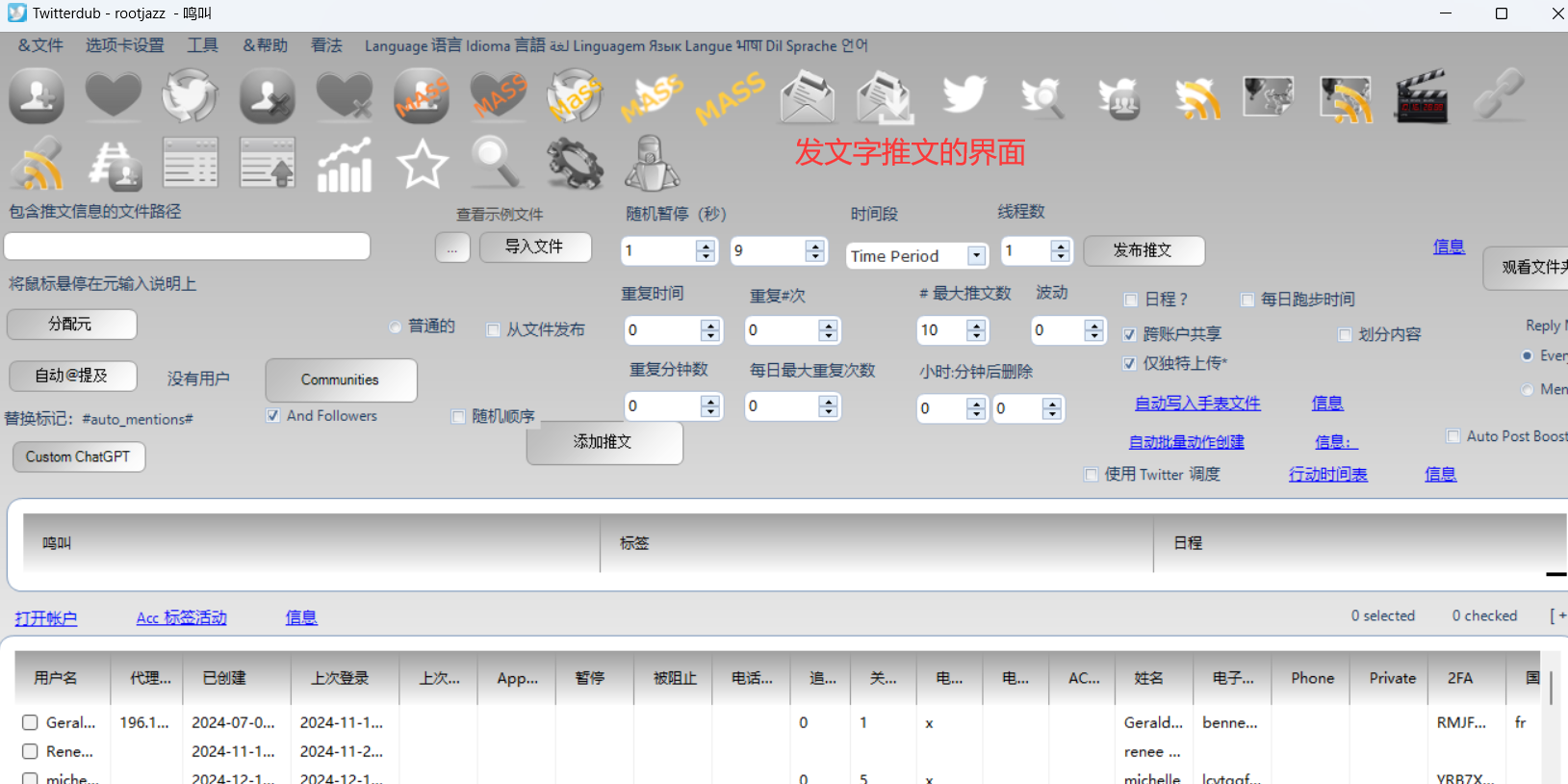
Task: Open the 工具 menu
Action: coord(202,45)
